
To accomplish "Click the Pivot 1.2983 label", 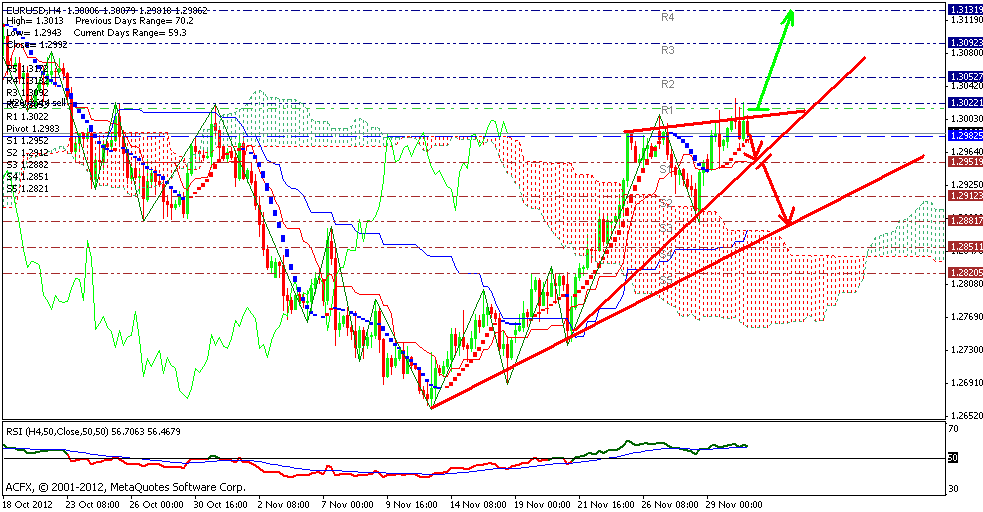I will click(33, 129).
